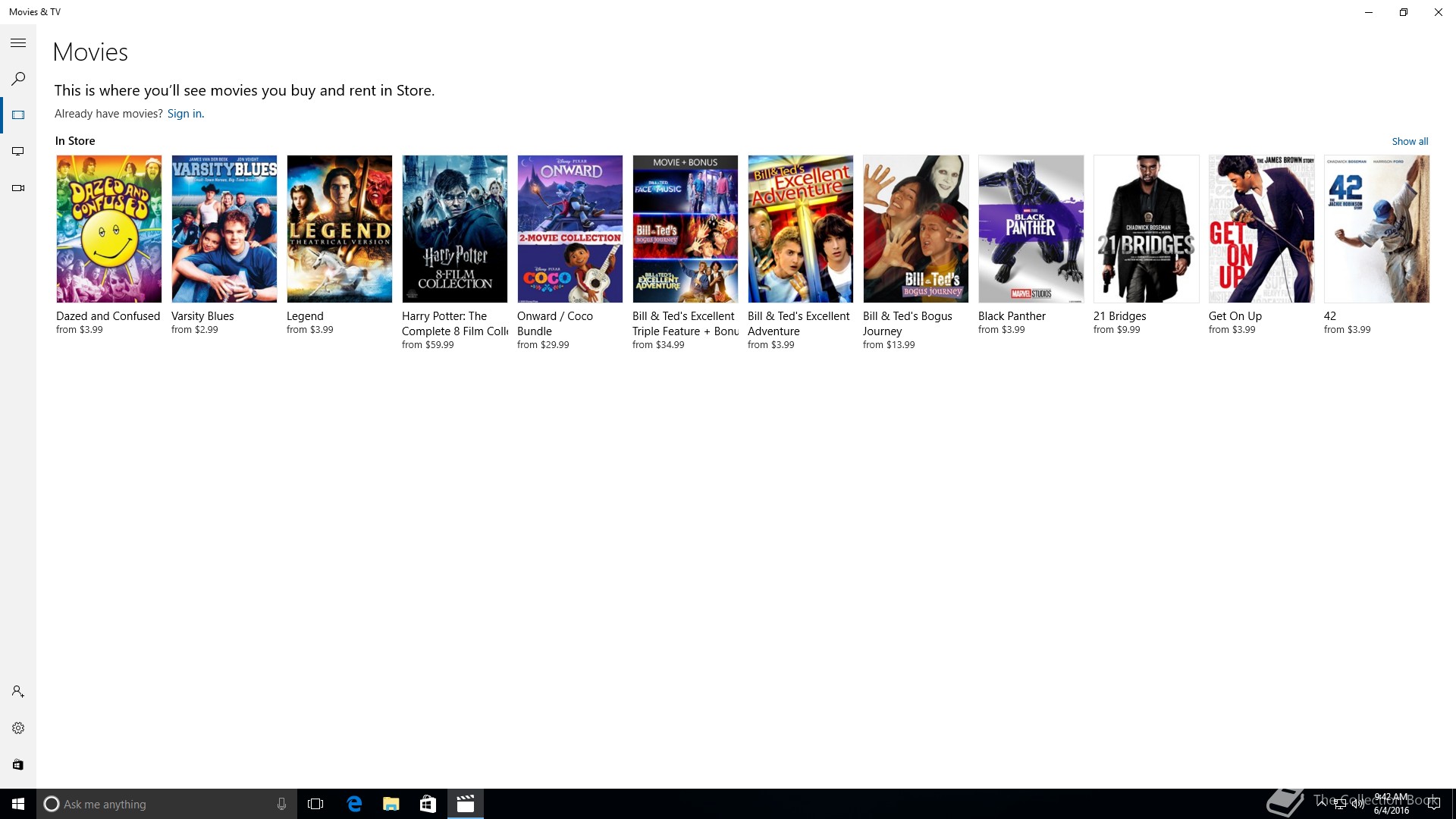The height and width of the screenshot is (819, 1456).
Task: Open the Videos camera section icon
Action: pyautogui.click(x=18, y=188)
